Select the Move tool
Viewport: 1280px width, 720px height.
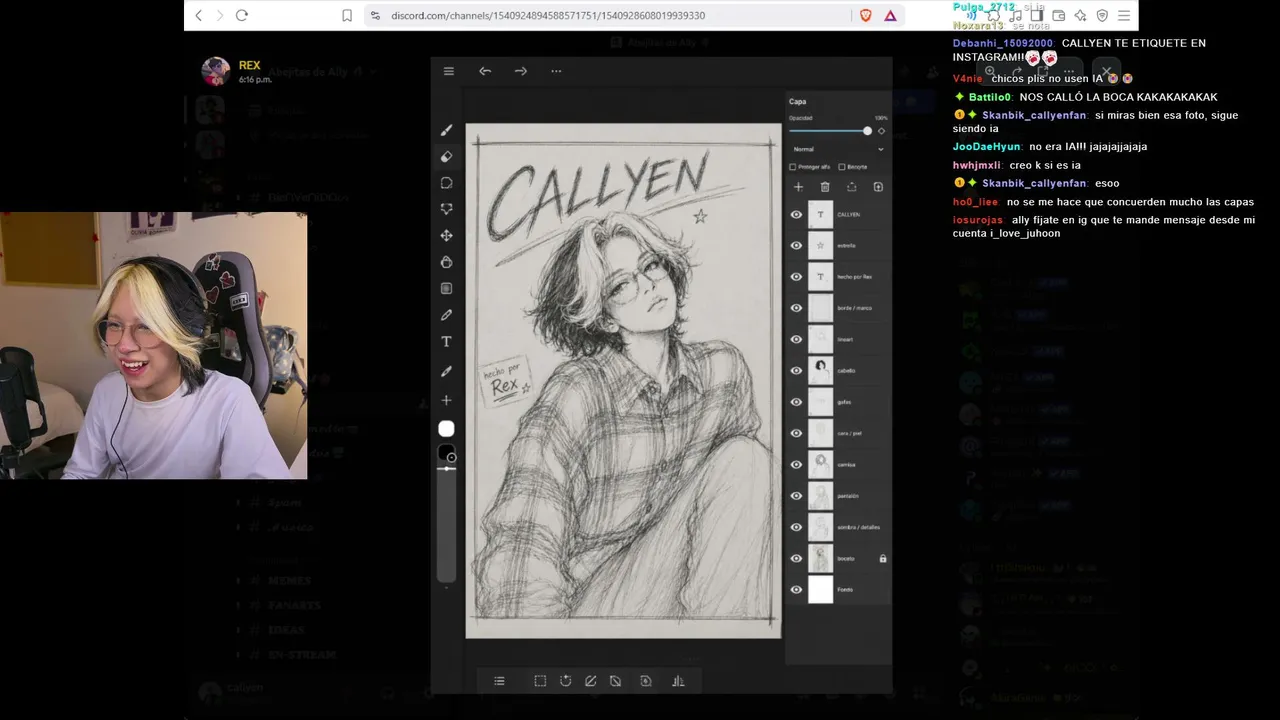[446, 236]
